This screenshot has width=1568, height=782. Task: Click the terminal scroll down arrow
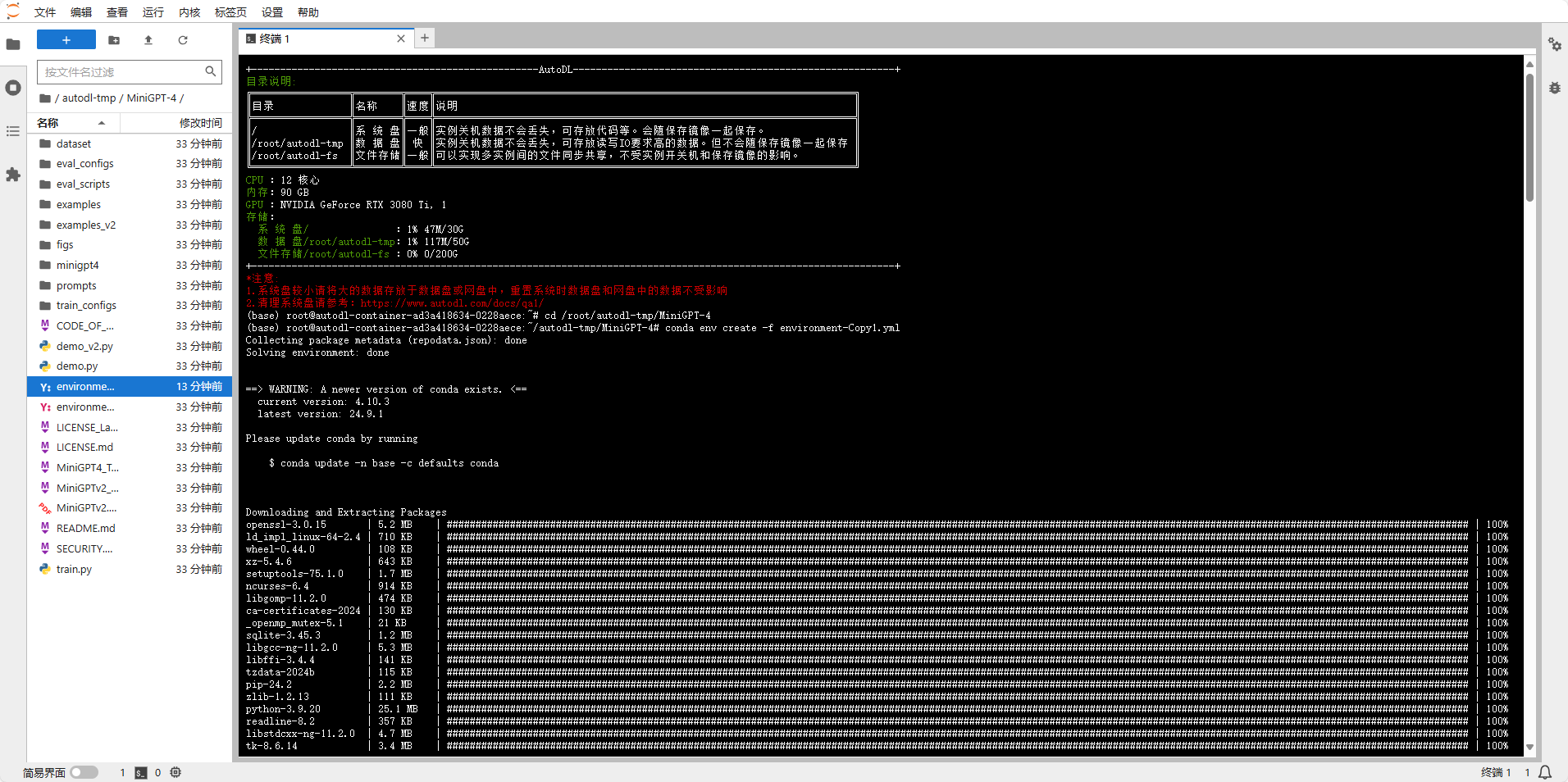pyautogui.click(x=1529, y=748)
